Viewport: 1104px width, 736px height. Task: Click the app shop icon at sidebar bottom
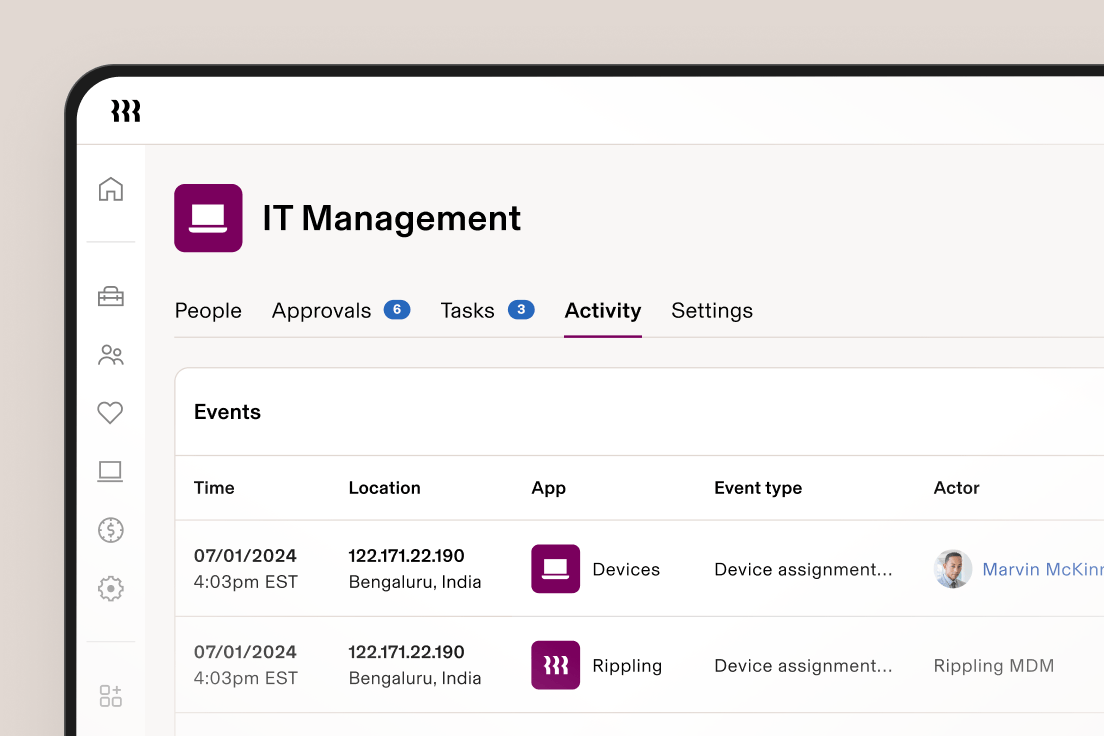pyautogui.click(x=110, y=695)
